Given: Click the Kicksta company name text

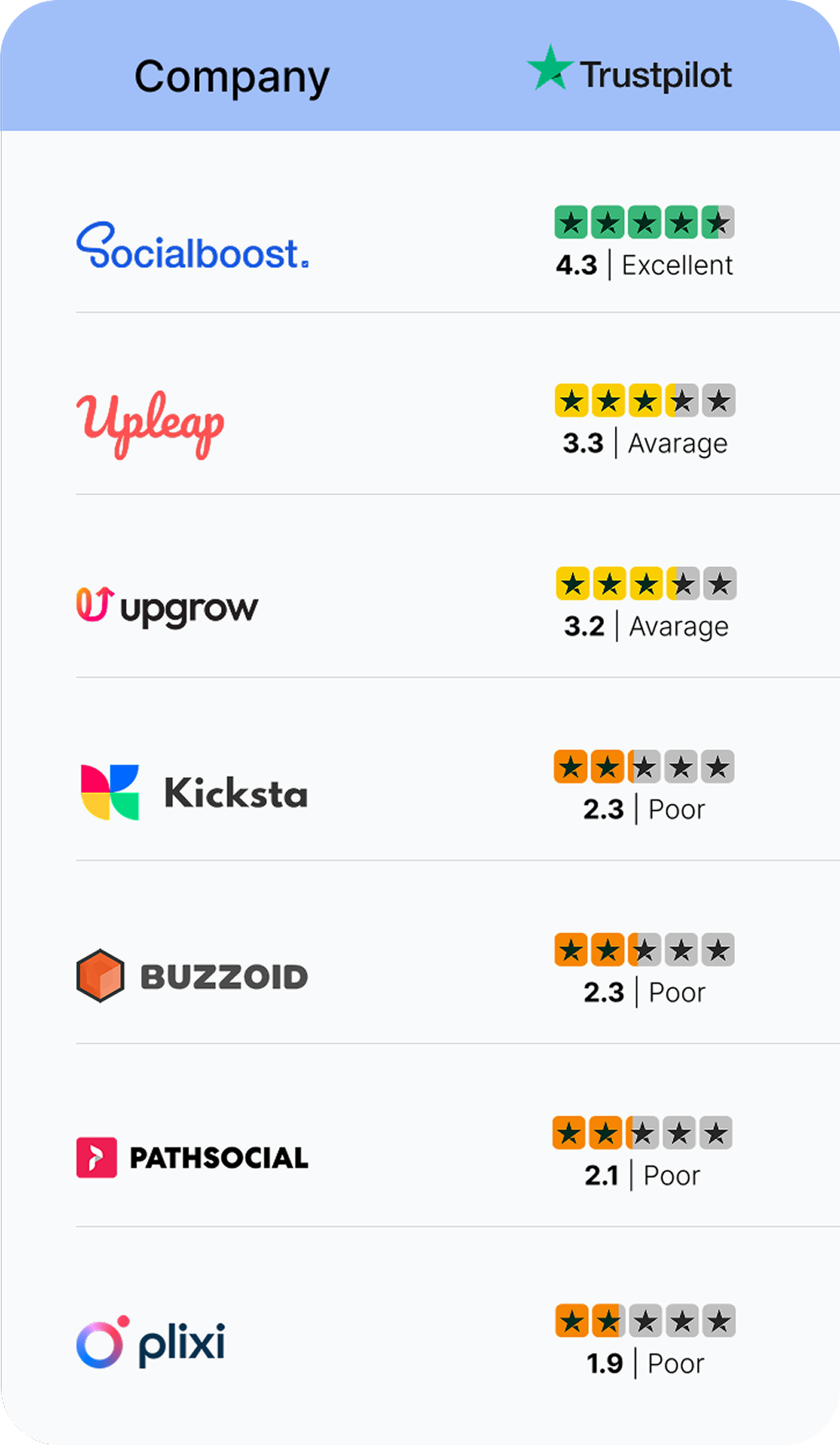Looking at the screenshot, I should click(x=236, y=793).
